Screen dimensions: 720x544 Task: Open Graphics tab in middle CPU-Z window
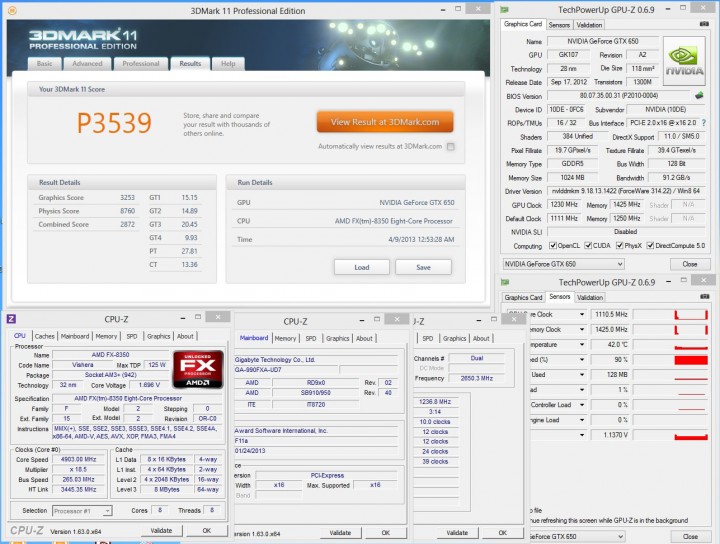coord(338,338)
